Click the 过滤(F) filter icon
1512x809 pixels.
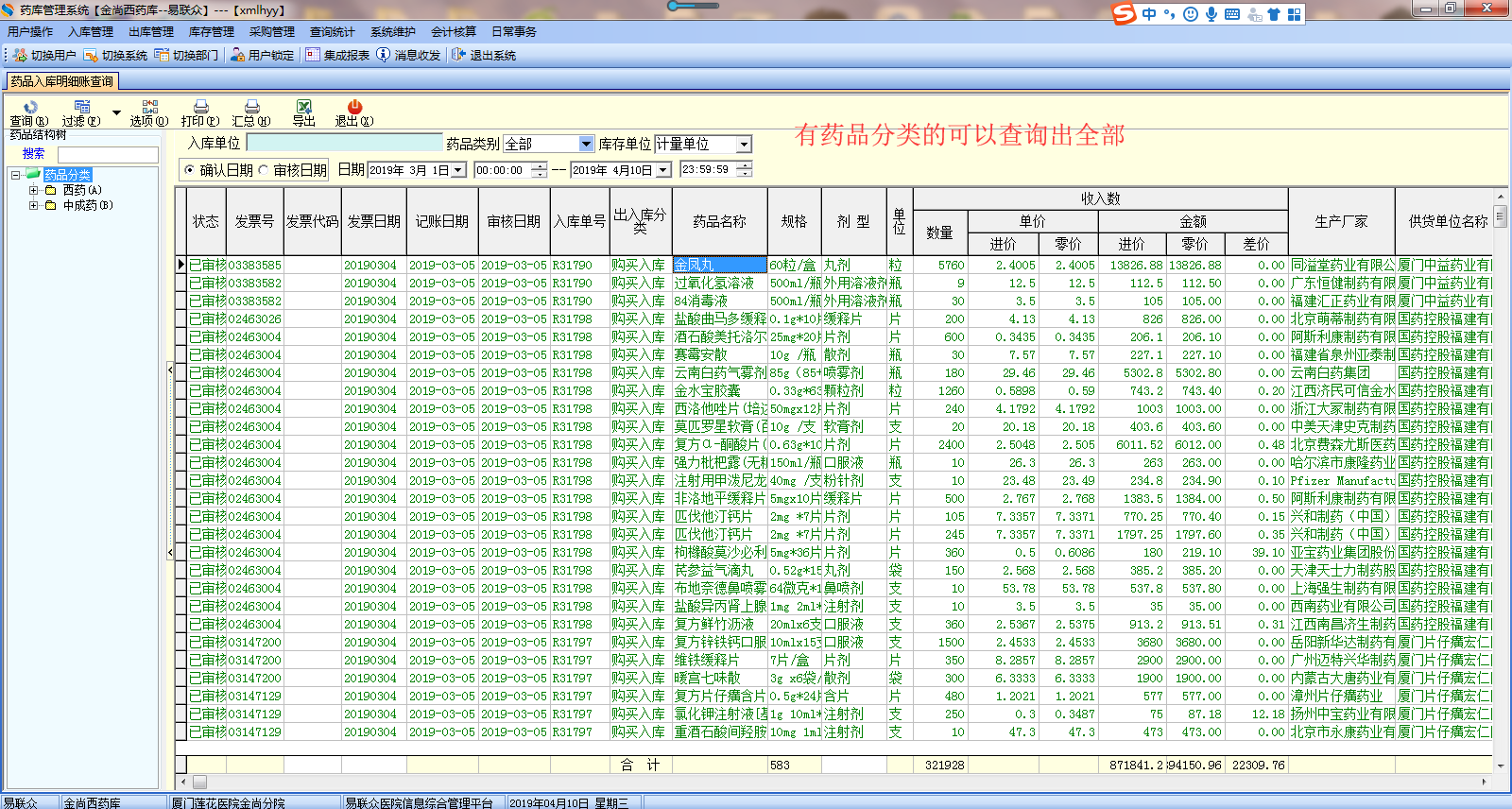pos(81,113)
